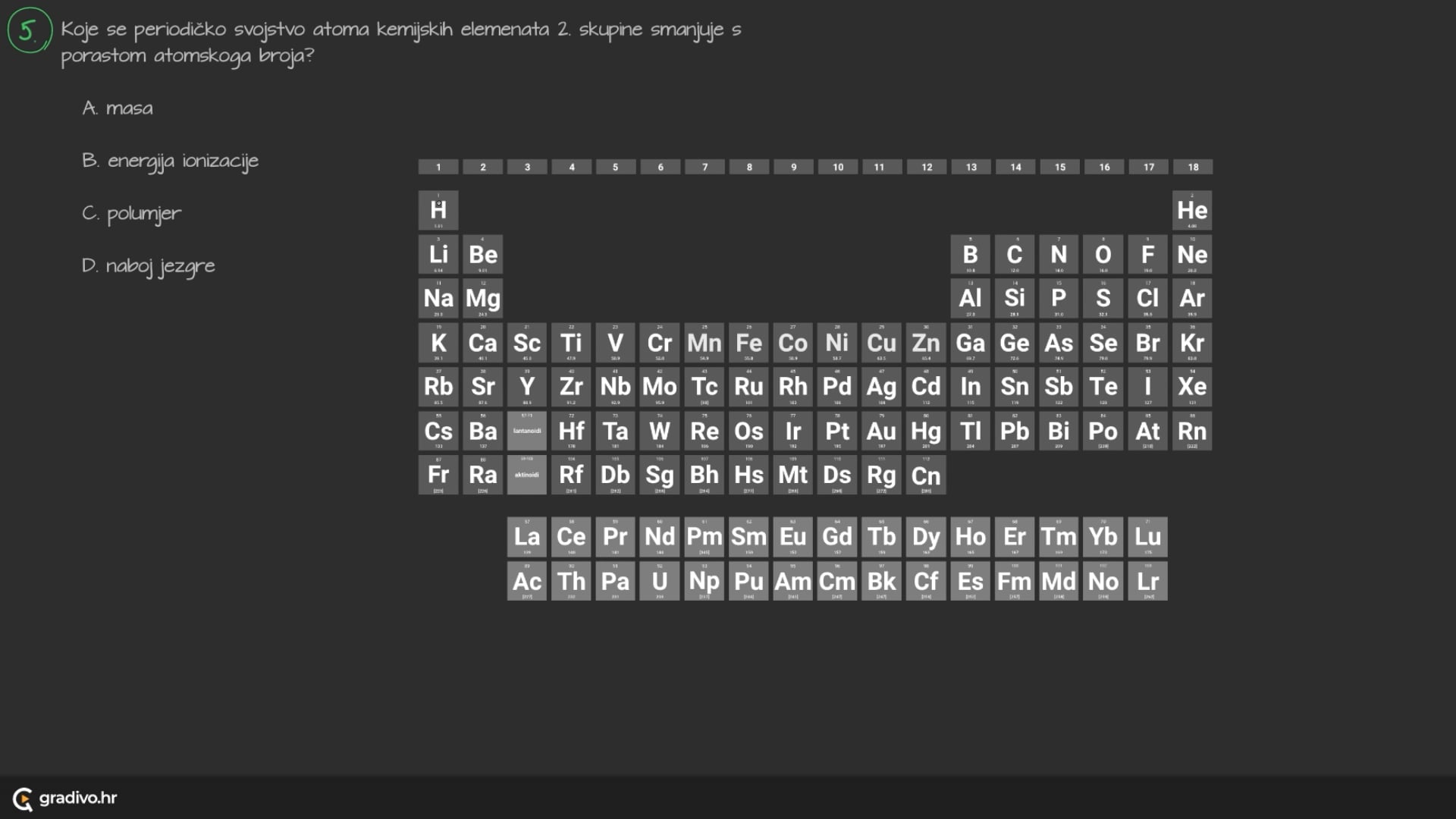1456x819 pixels.
Task: Select the potassium K tile
Action: point(438,343)
